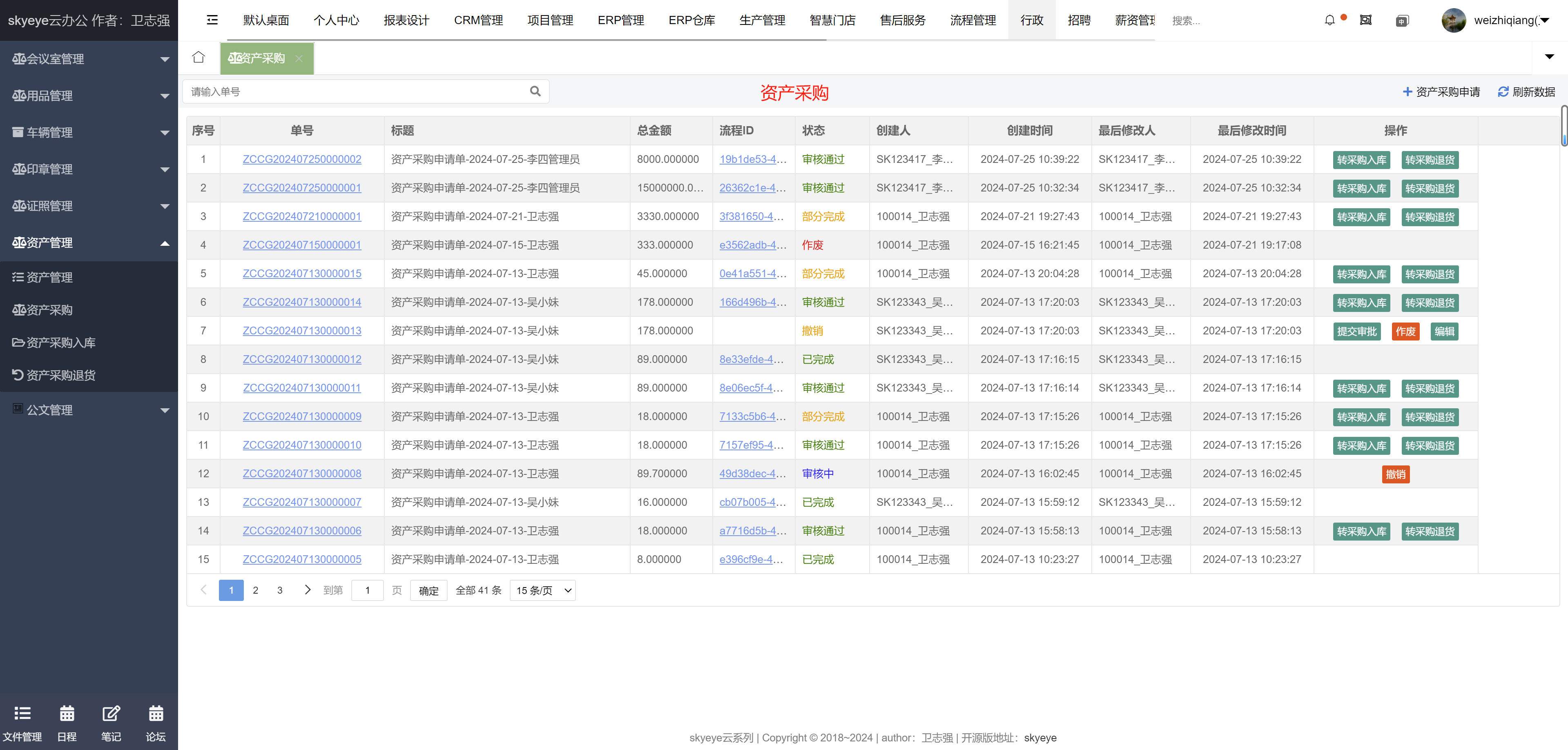Click the fullscreen icon in header
Image resolution: width=1568 pixels, height=750 pixels.
pos(1366,20)
